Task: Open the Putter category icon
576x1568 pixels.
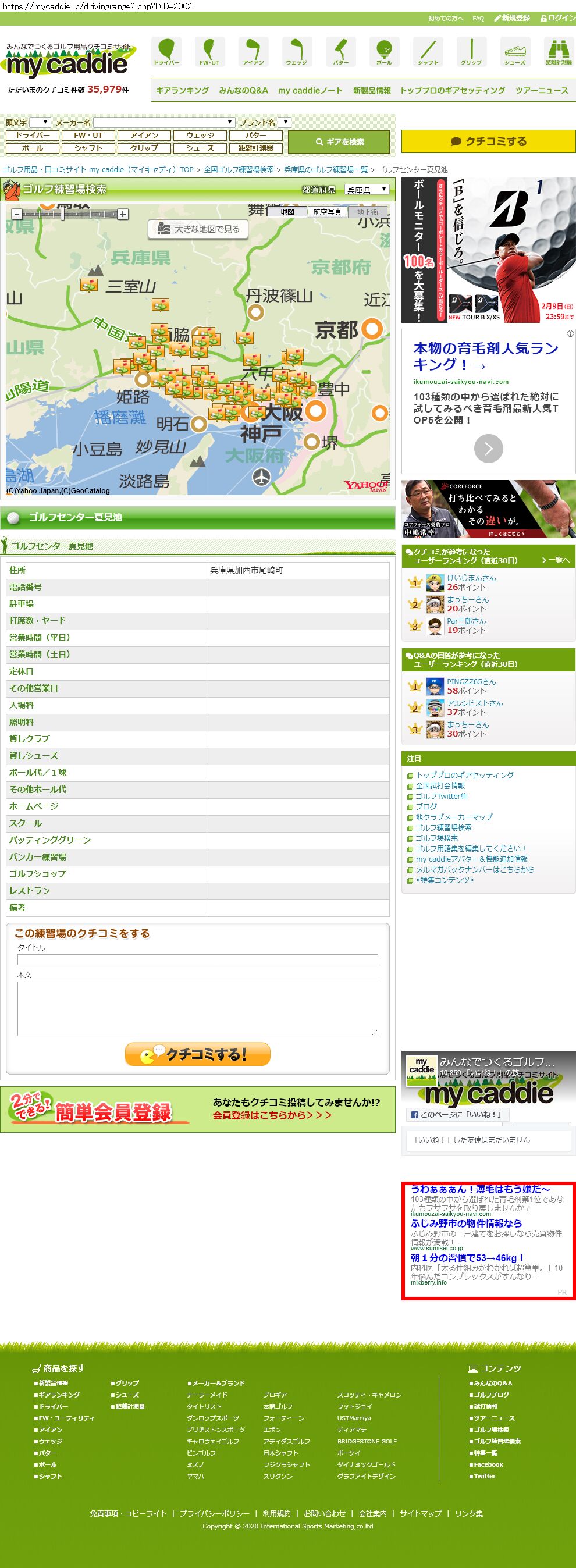Action: point(340,51)
